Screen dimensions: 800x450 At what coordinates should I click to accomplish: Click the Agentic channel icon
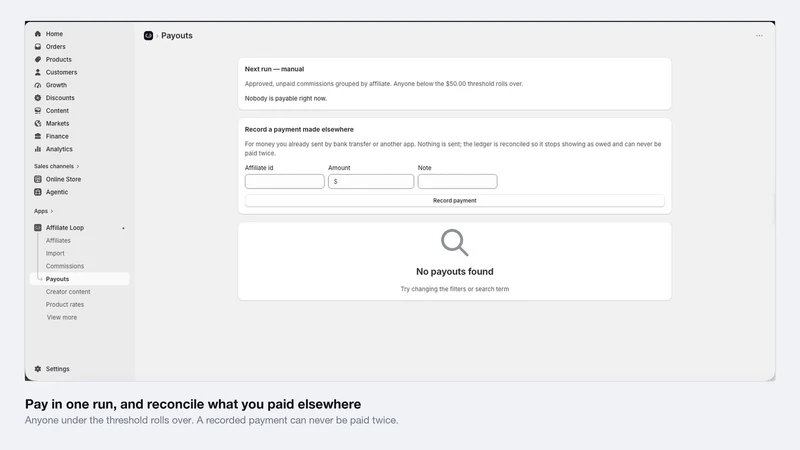tap(38, 192)
